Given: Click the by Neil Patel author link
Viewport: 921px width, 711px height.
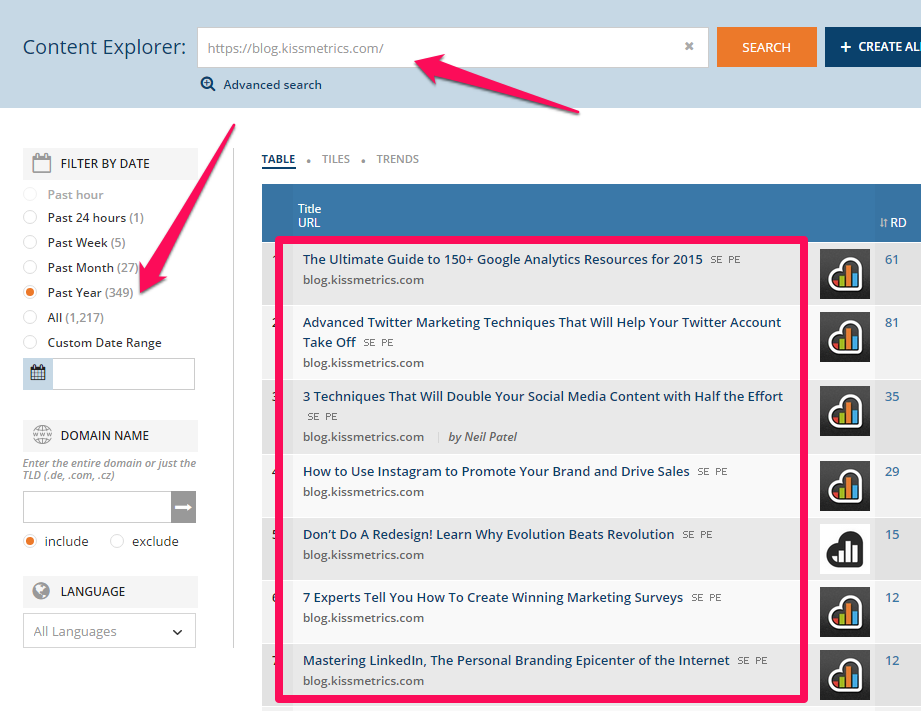Looking at the screenshot, I should (482, 437).
